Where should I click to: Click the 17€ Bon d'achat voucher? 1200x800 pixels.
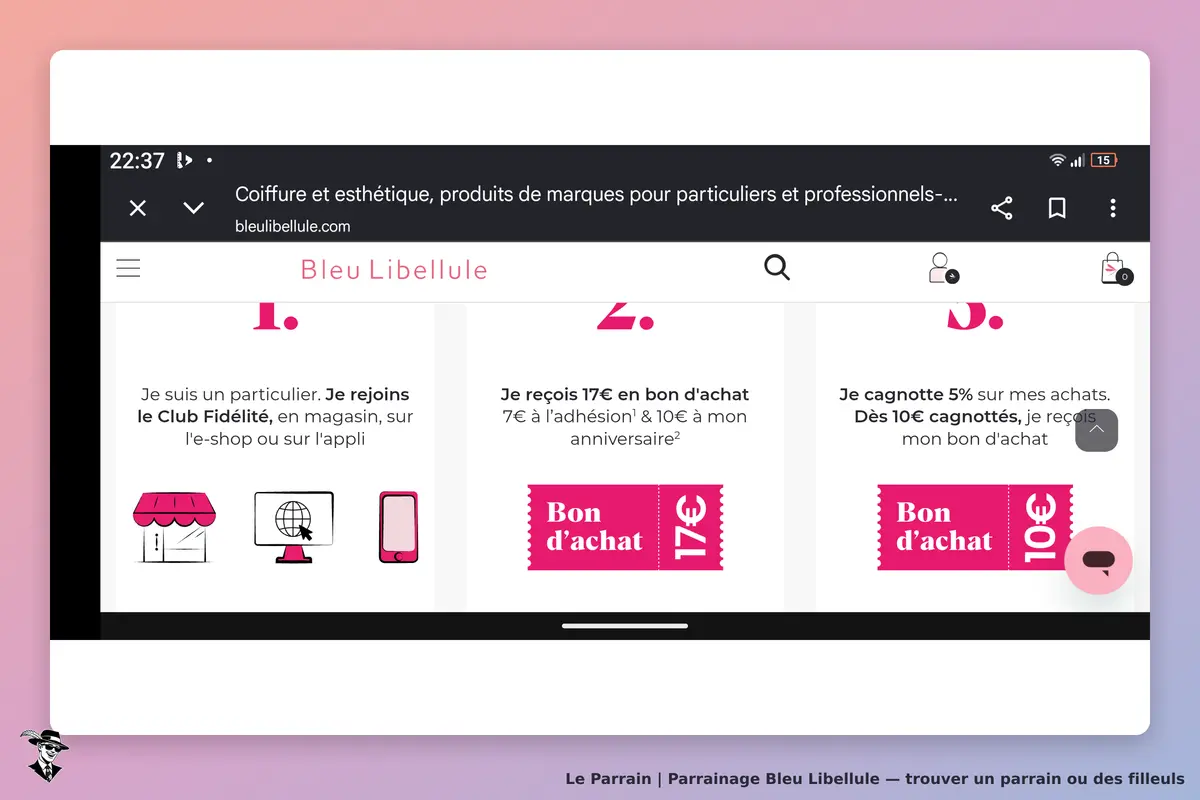click(625, 527)
